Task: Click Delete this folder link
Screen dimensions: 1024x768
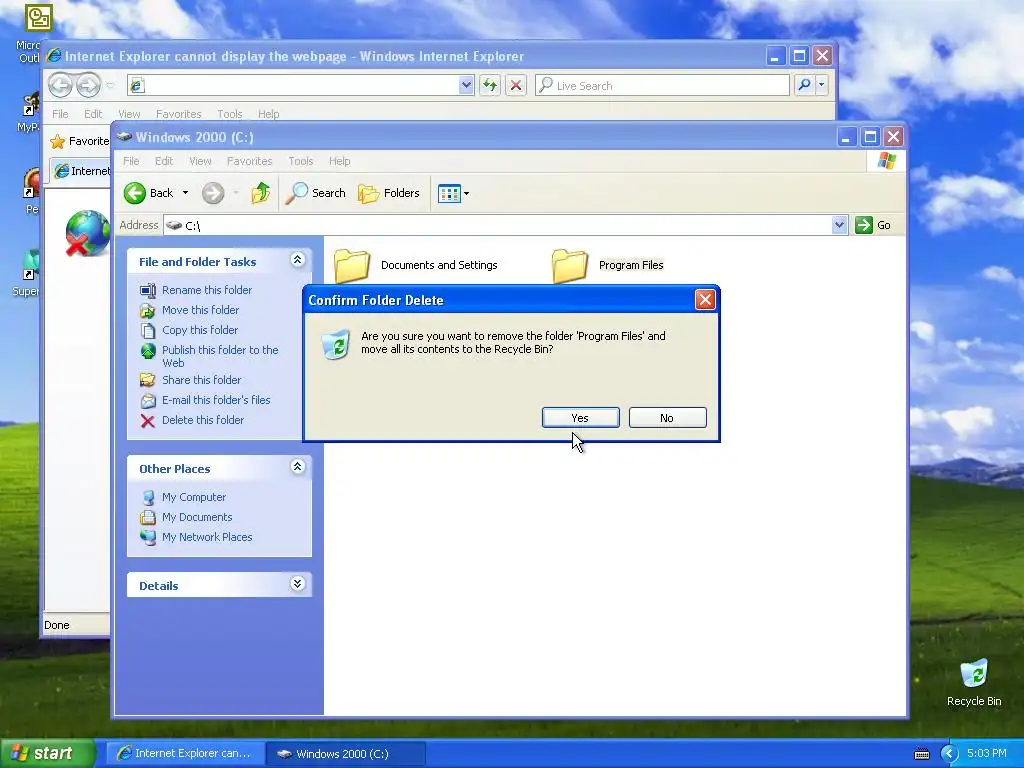Action: 203,421
